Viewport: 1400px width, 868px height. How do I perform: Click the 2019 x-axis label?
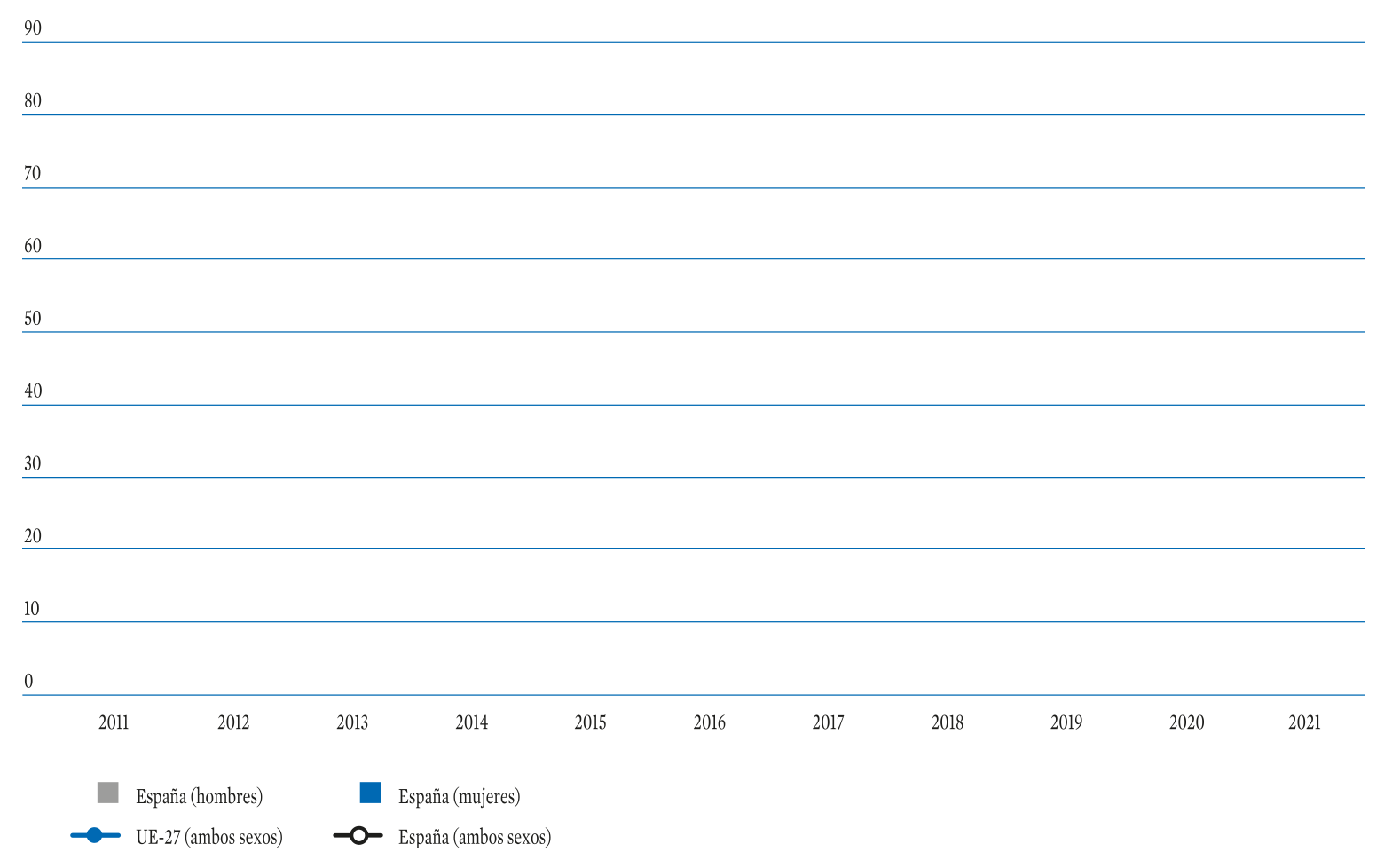click(1066, 722)
